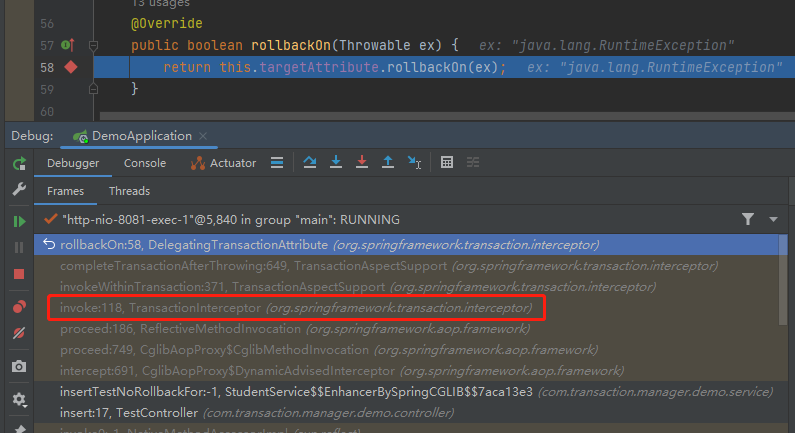
Task: Resume program with green play icon
Action: click(x=19, y=222)
